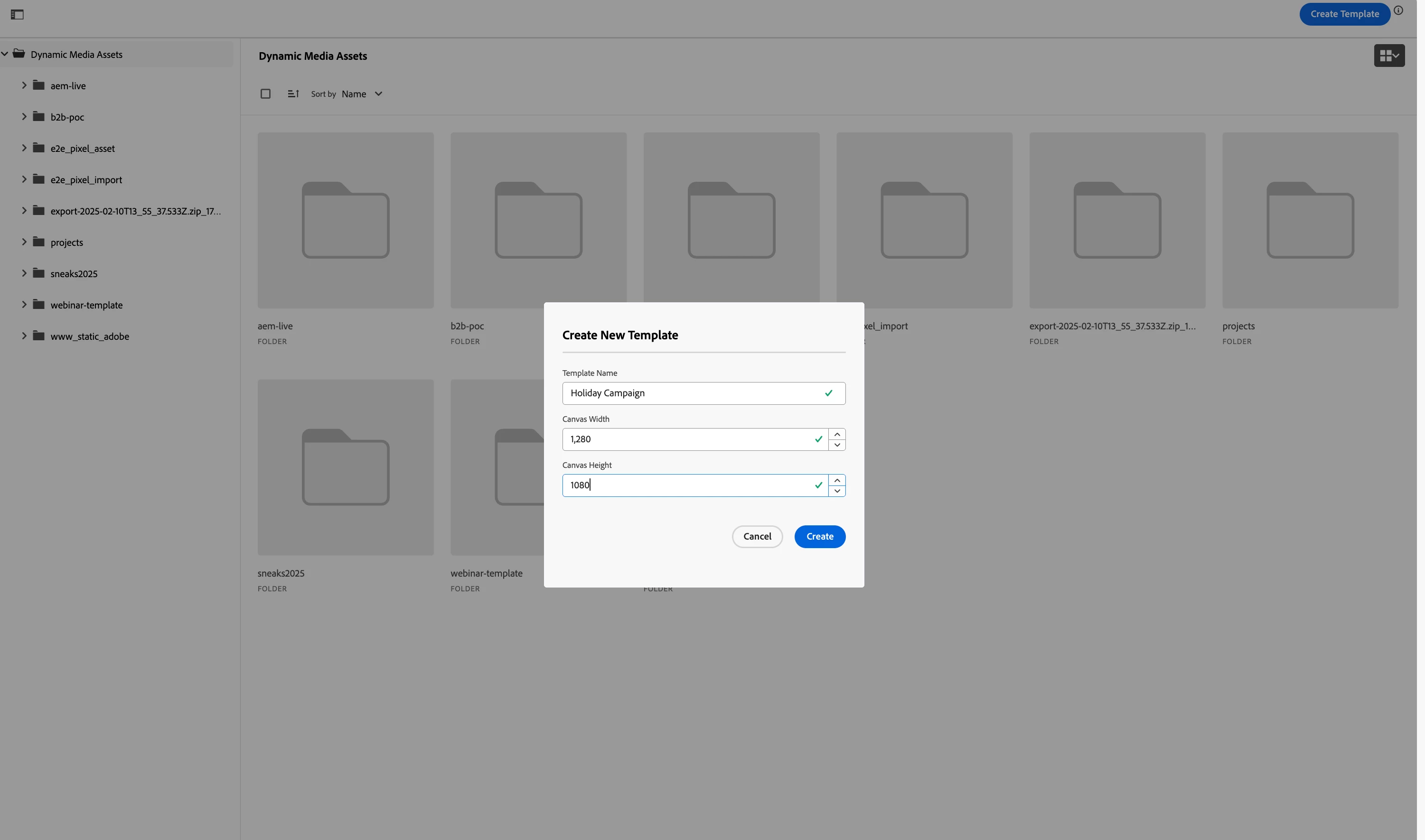The width and height of the screenshot is (1425, 840).
Task: Toggle the sidebar panel icon
Action: pyautogui.click(x=17, y=15)
